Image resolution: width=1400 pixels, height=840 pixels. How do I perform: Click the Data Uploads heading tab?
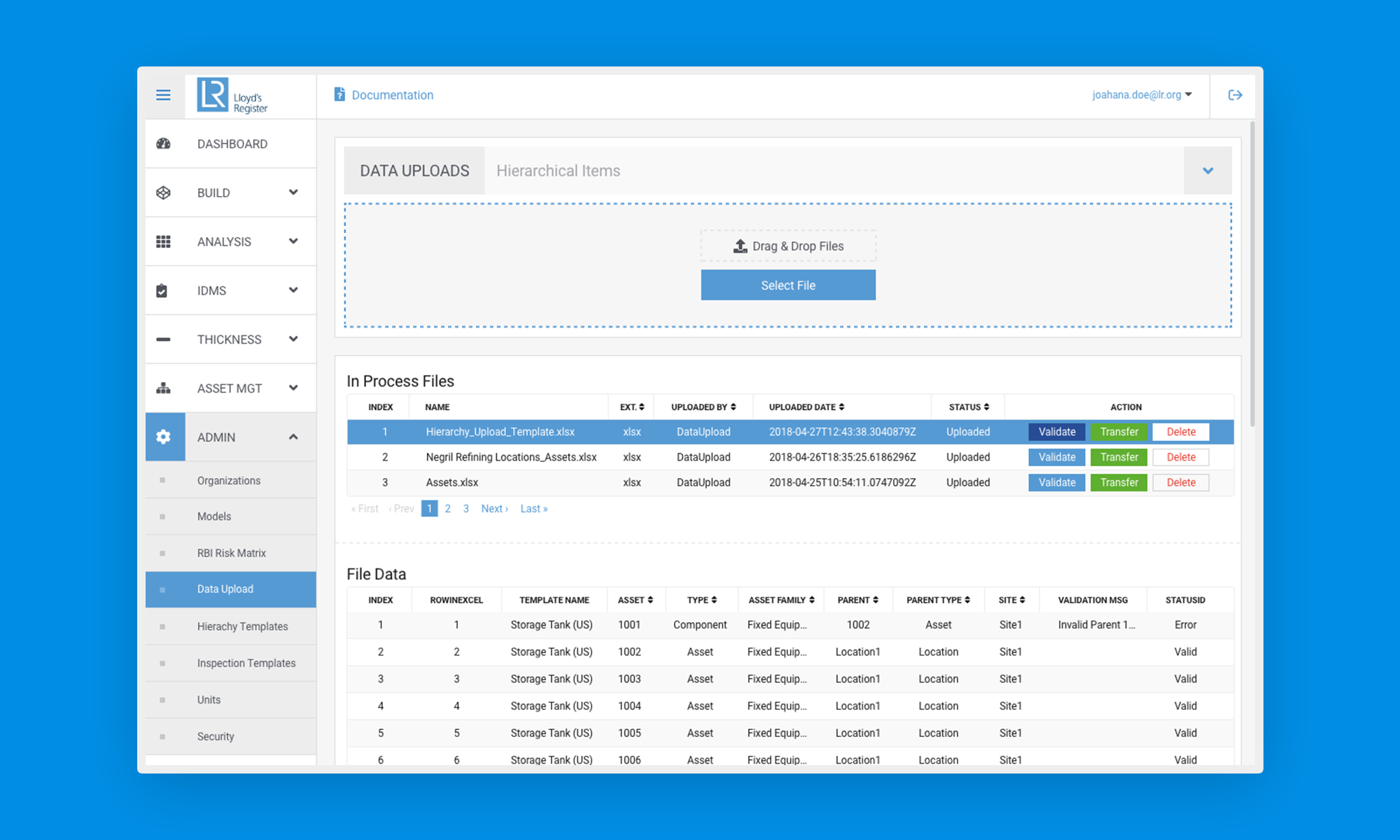point(414,170)
